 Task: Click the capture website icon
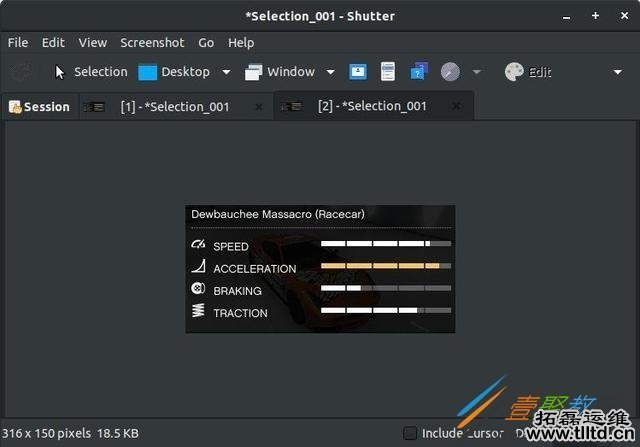[x=419, y=72]
